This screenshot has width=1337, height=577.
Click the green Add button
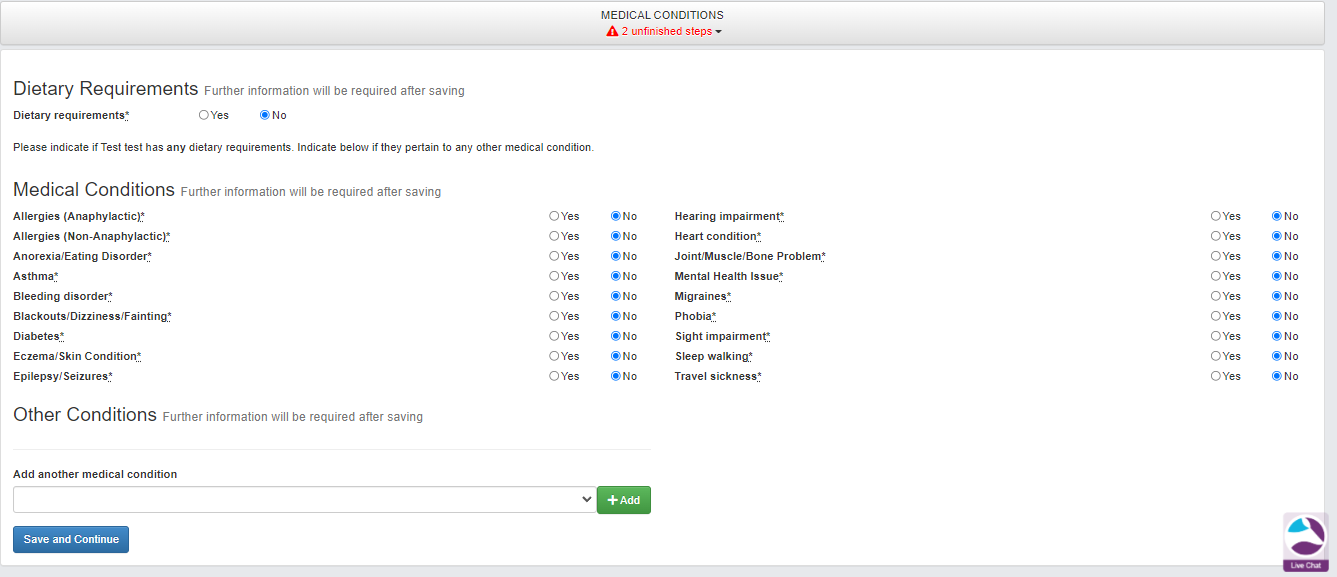623,500
